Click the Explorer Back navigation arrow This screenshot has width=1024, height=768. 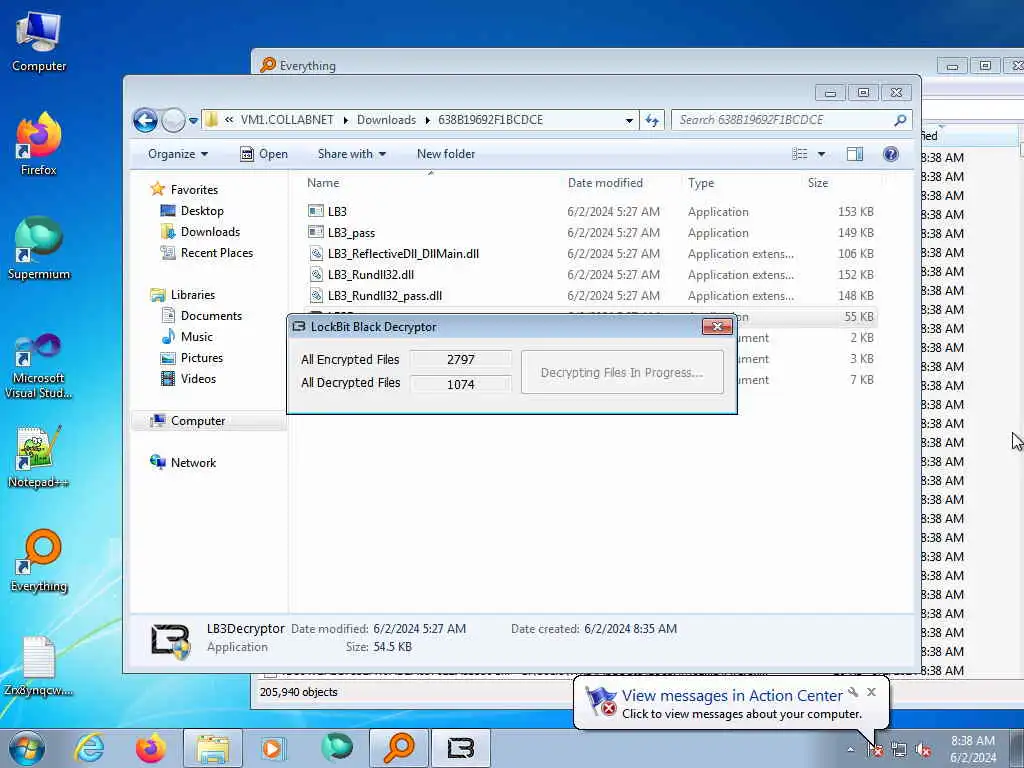click(145, 120)
